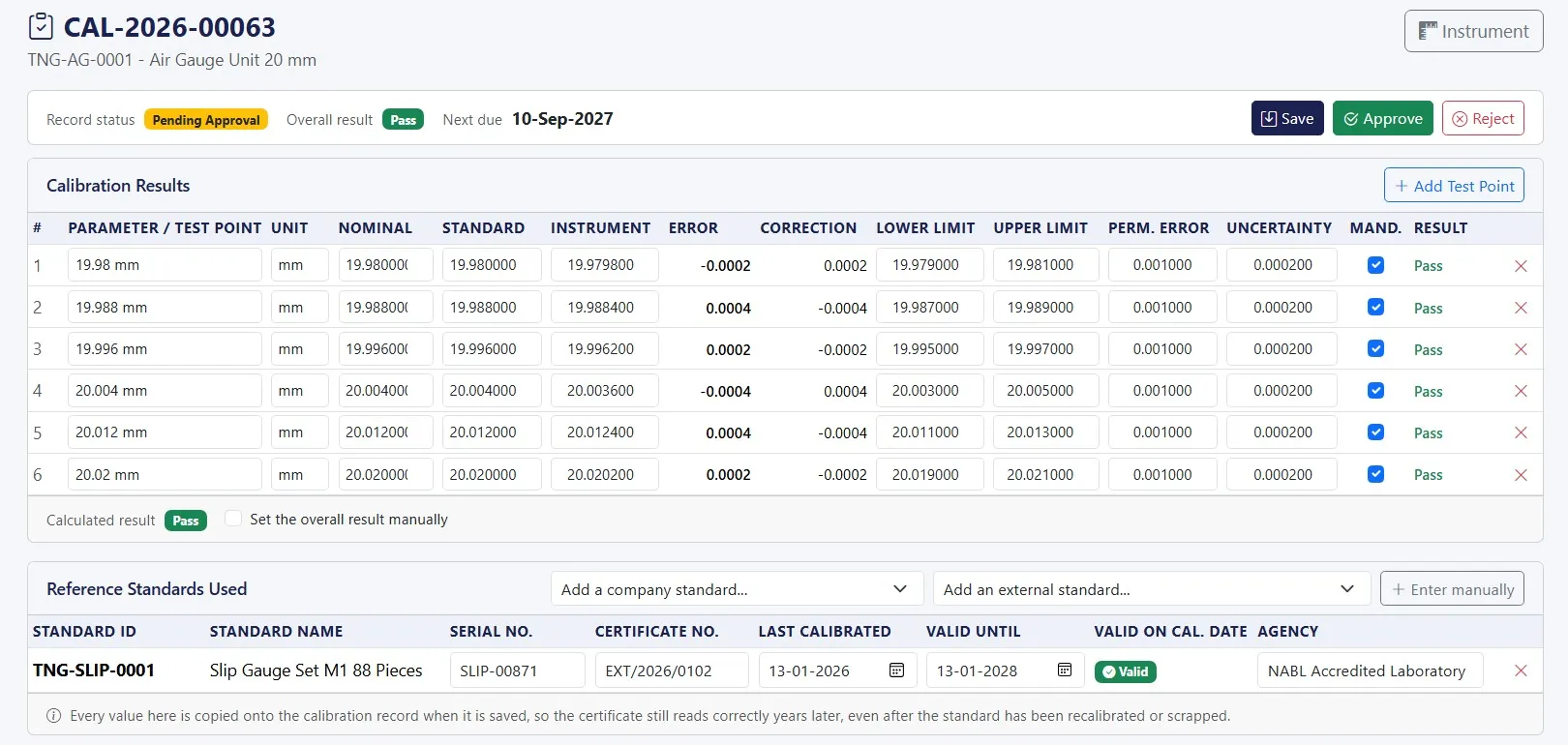The width and height of the screenshot is (1568, 745).
Task: Edit agency field NABL Accredited Laboratory
Action: 1370,670
